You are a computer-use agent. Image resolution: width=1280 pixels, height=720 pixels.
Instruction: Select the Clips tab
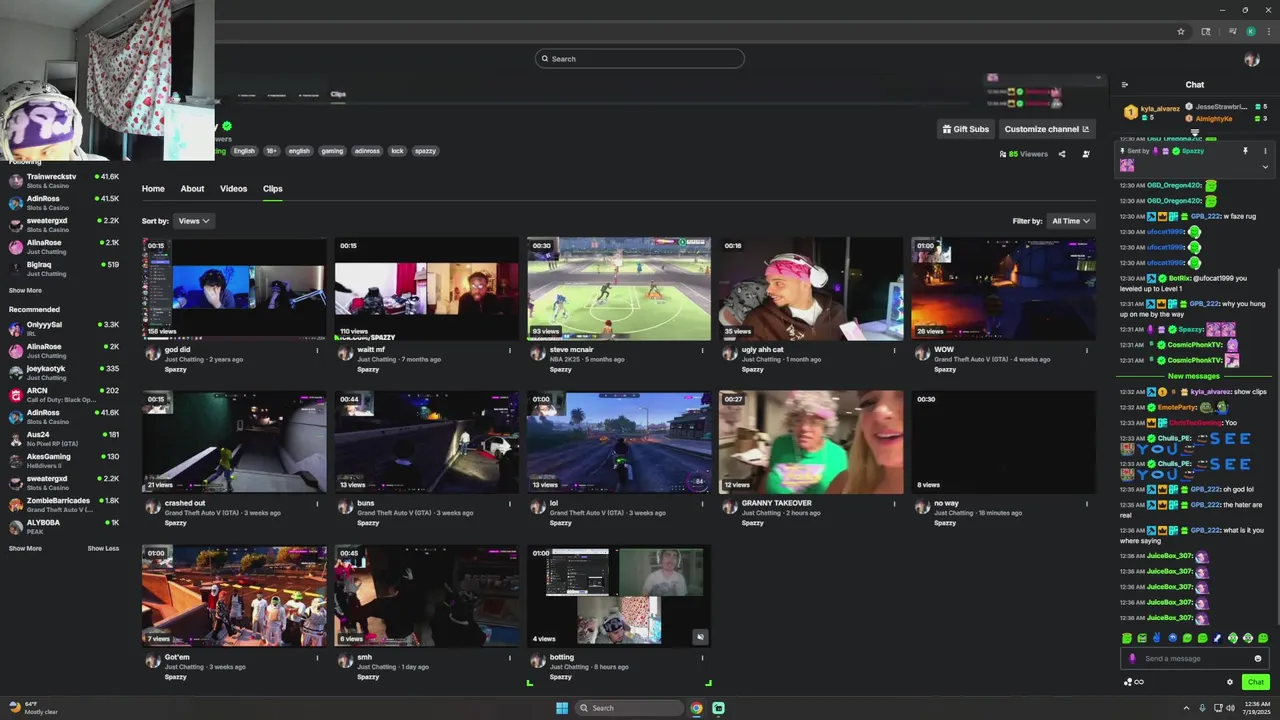click(x=273, y=189)
